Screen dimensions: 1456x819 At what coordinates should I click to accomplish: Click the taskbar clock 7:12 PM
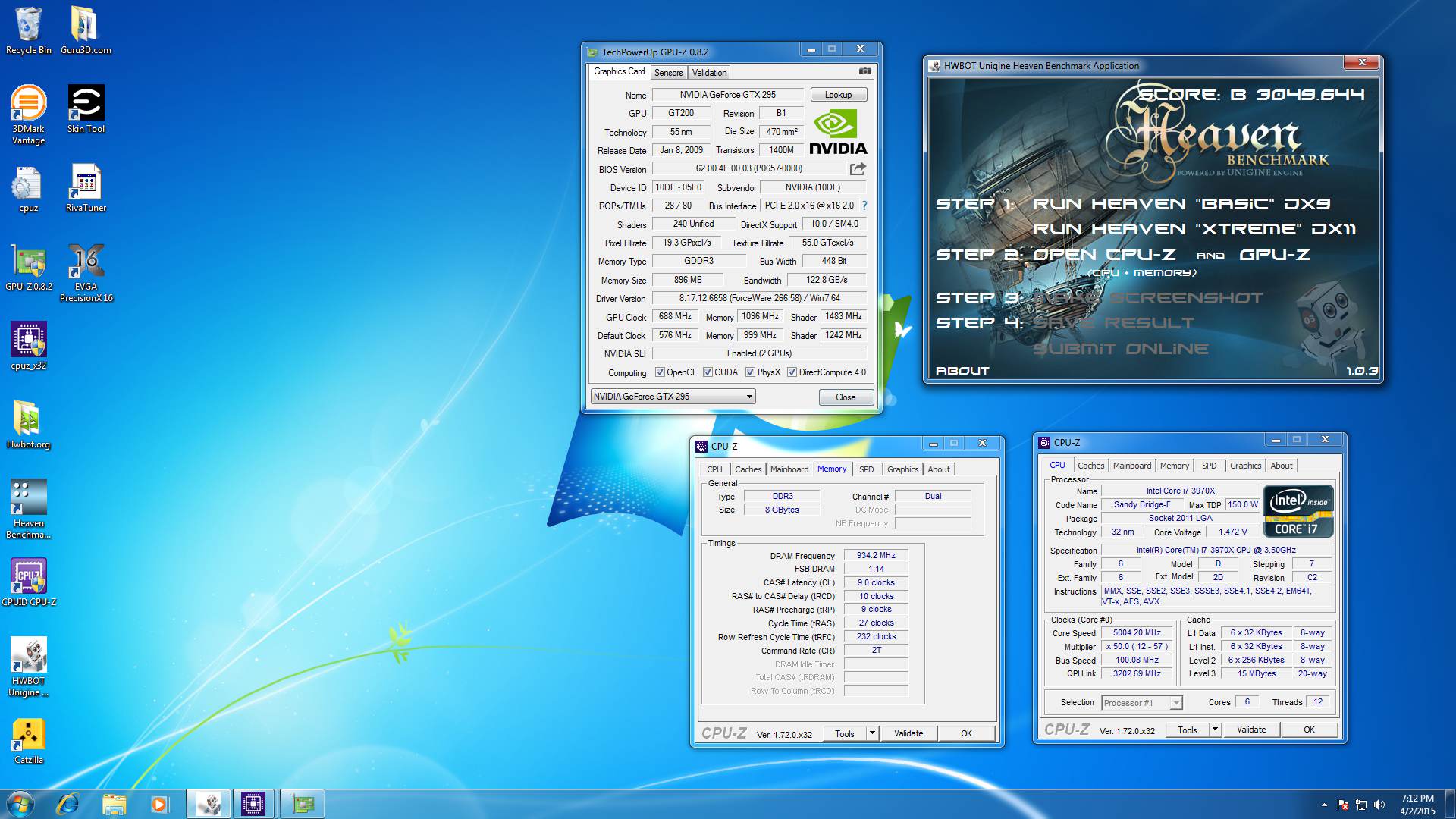[x=1417, y=799]
